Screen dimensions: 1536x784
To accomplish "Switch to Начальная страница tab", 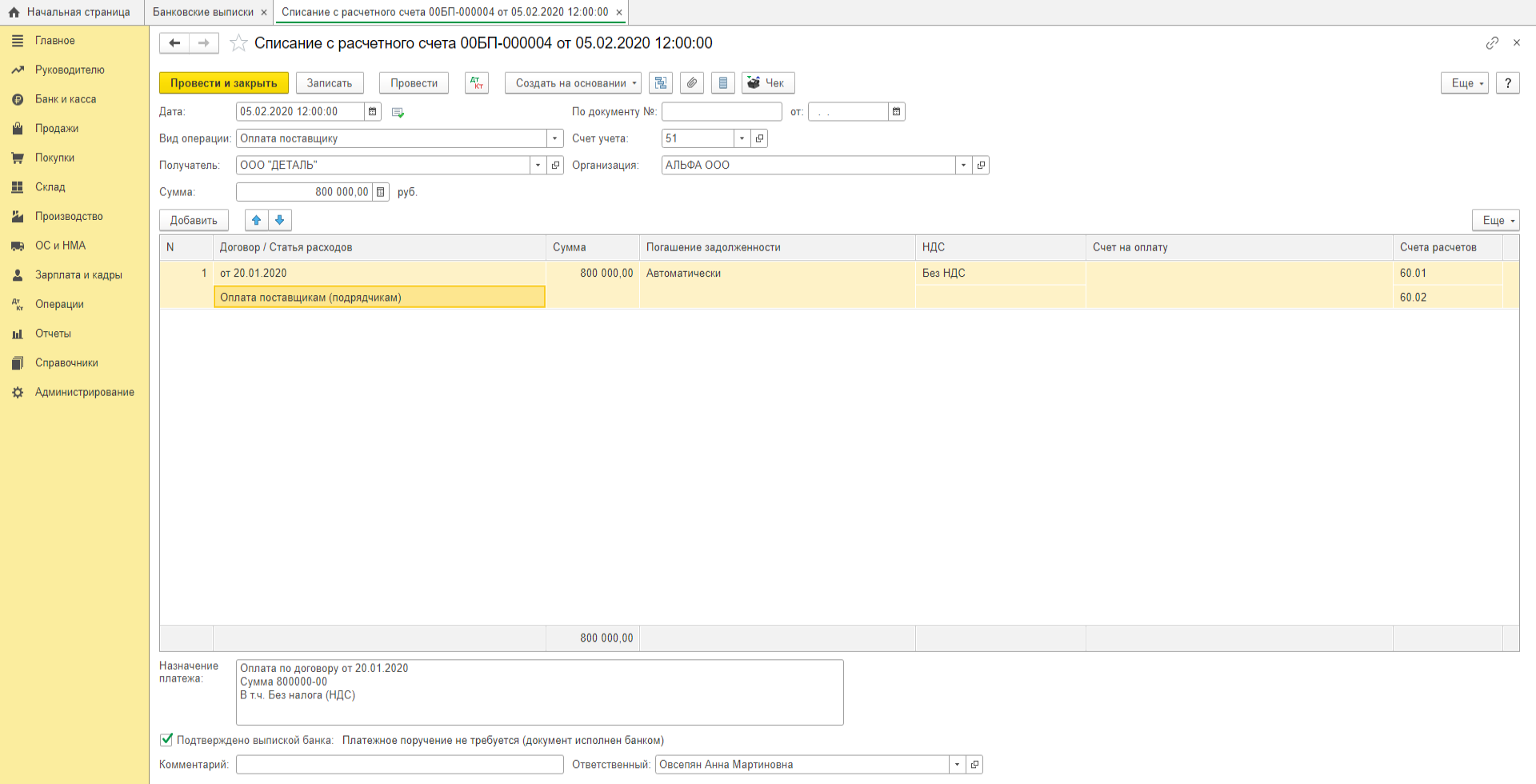I will (70, 12).
